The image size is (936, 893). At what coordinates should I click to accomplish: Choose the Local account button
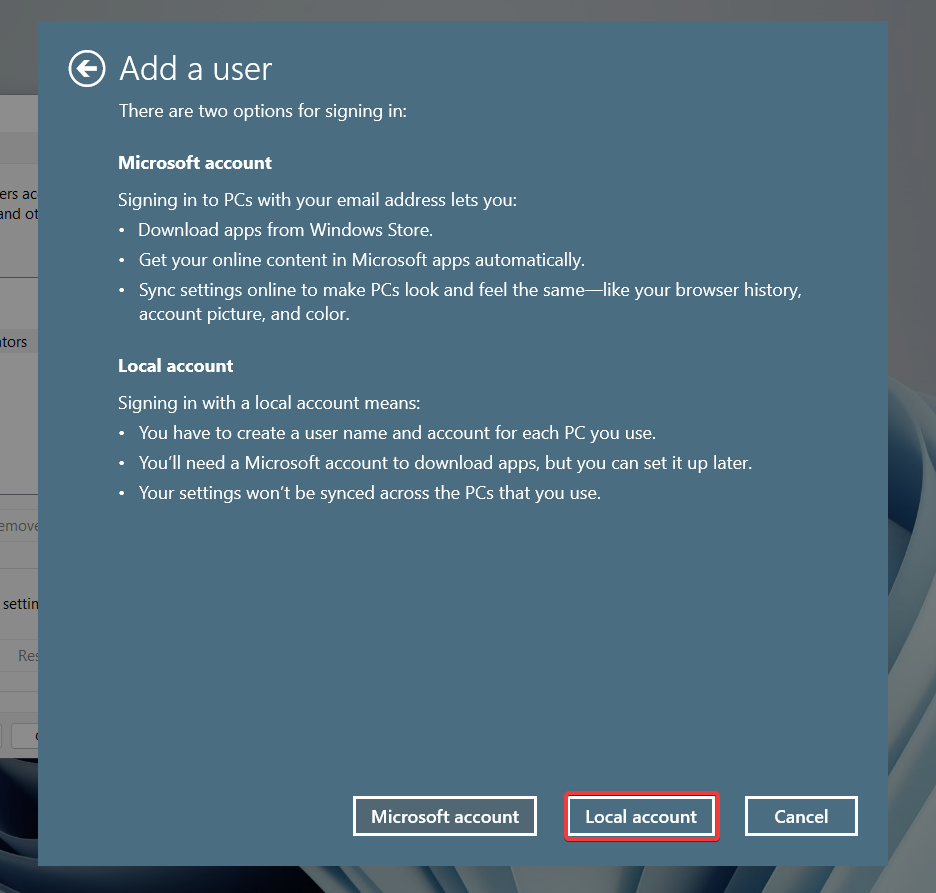(x=641, y=816)
